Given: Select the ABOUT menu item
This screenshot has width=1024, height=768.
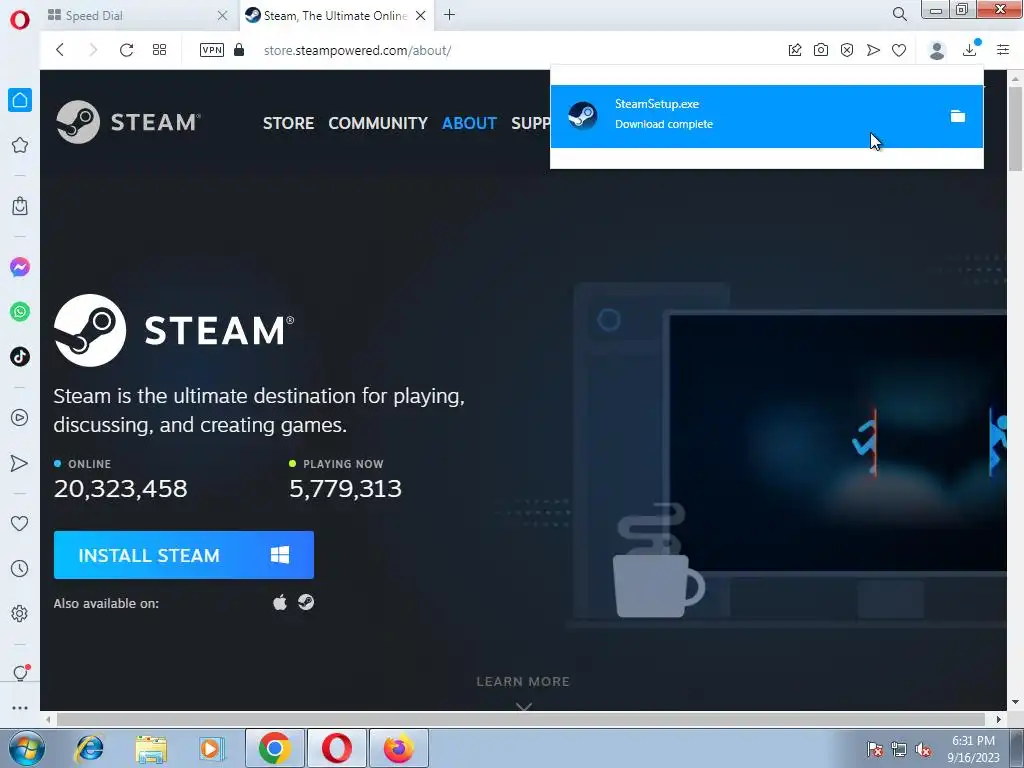Looking at the screenshot, I should coord(469,123).
